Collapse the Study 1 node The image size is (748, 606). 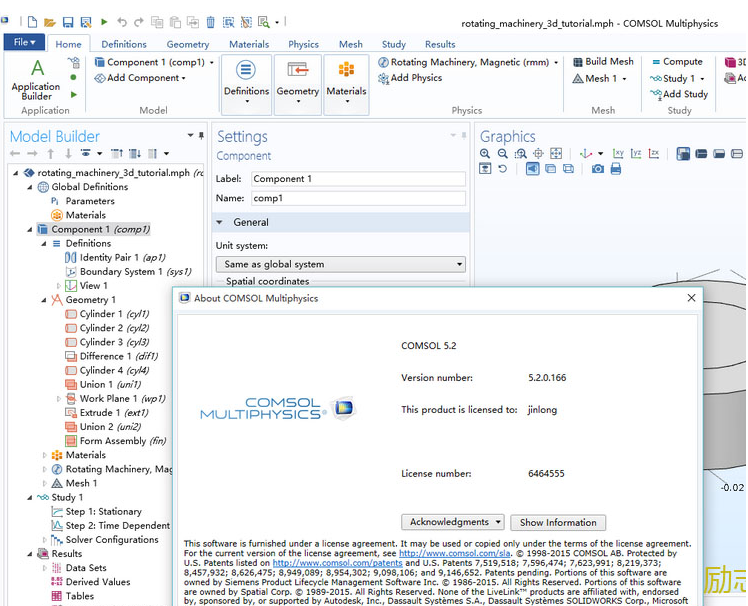click(x=30, y=498)
